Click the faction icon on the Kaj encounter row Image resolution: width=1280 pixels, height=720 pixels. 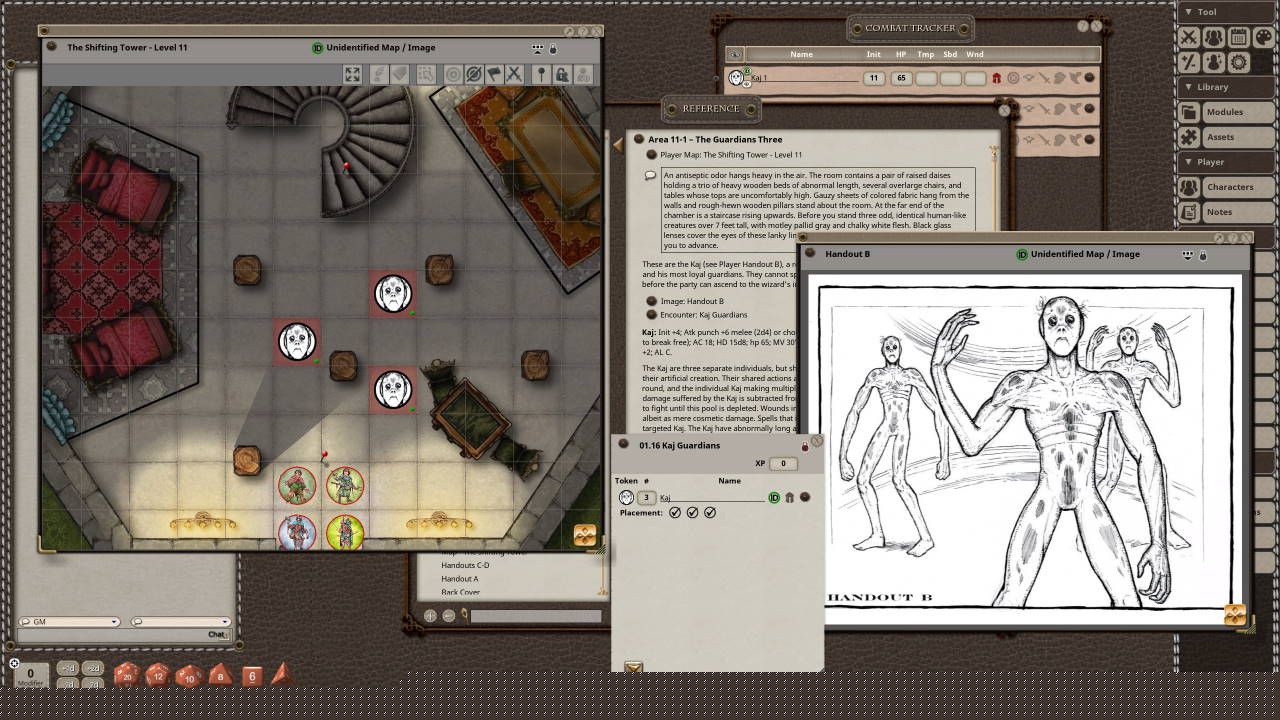pos(789,497)
